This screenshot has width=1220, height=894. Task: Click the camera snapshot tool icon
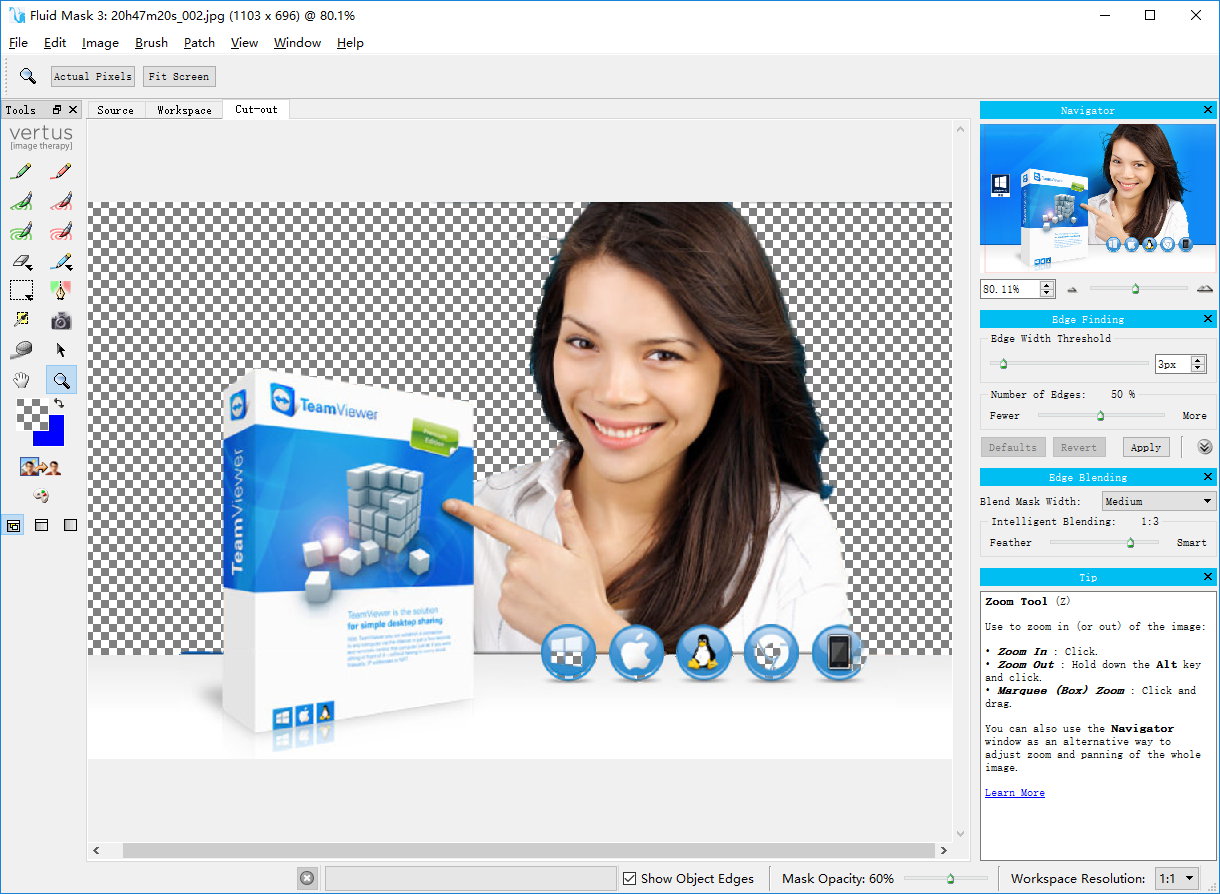[61, 321]
